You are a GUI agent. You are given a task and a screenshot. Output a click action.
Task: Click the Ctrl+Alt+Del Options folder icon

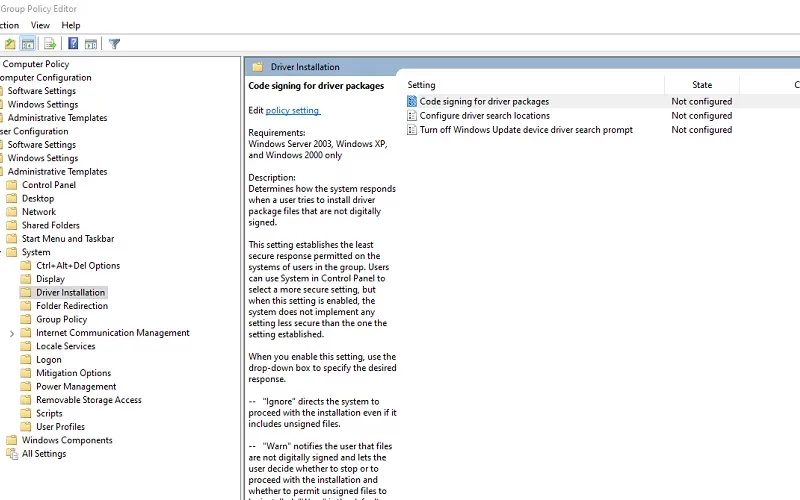[x=26, y=265]
